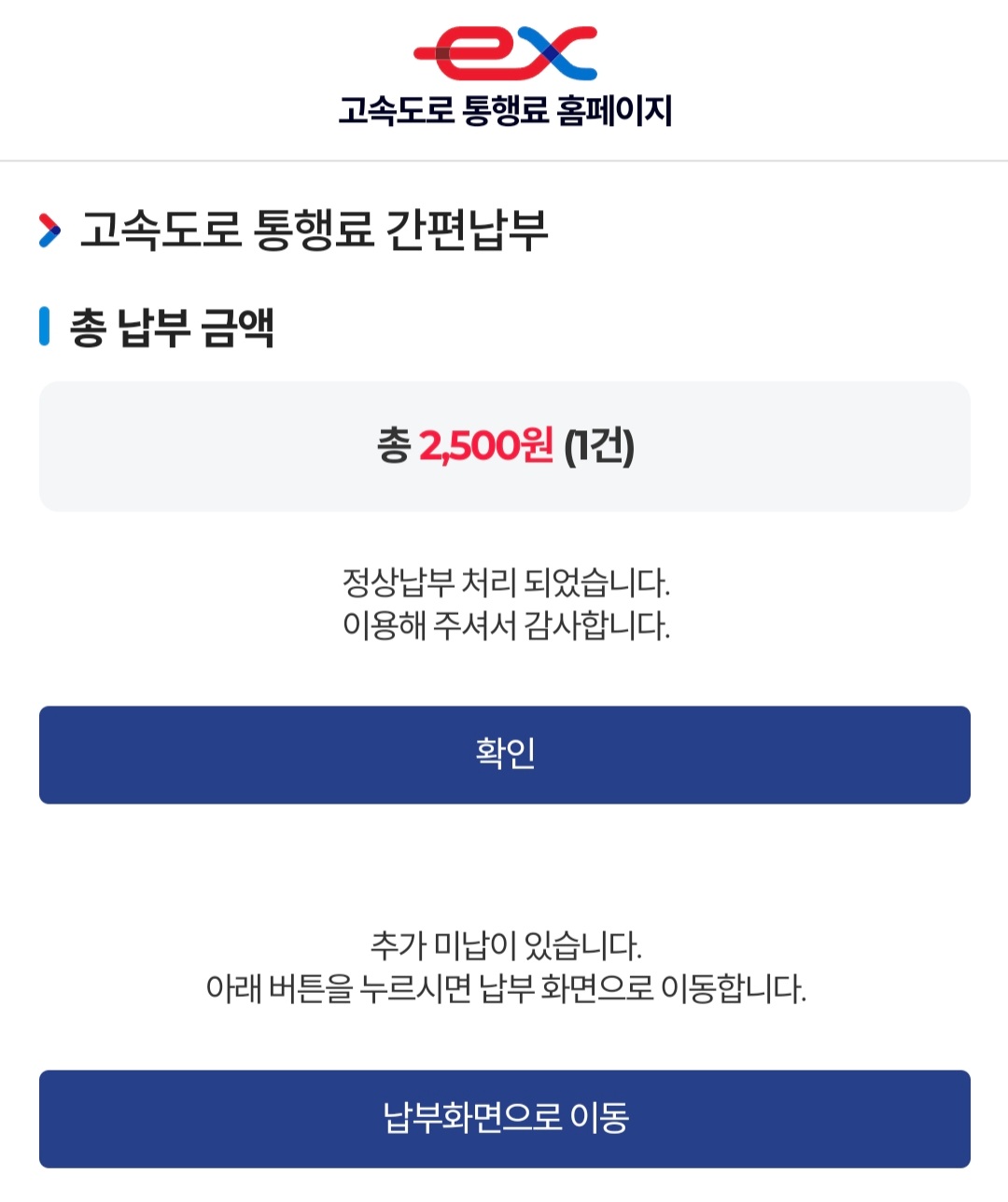Go to payment via 납부화면으로 이동 button
Image resolution: width=1008 pixels, height=1202 pixels.
tap(505, 1119)
